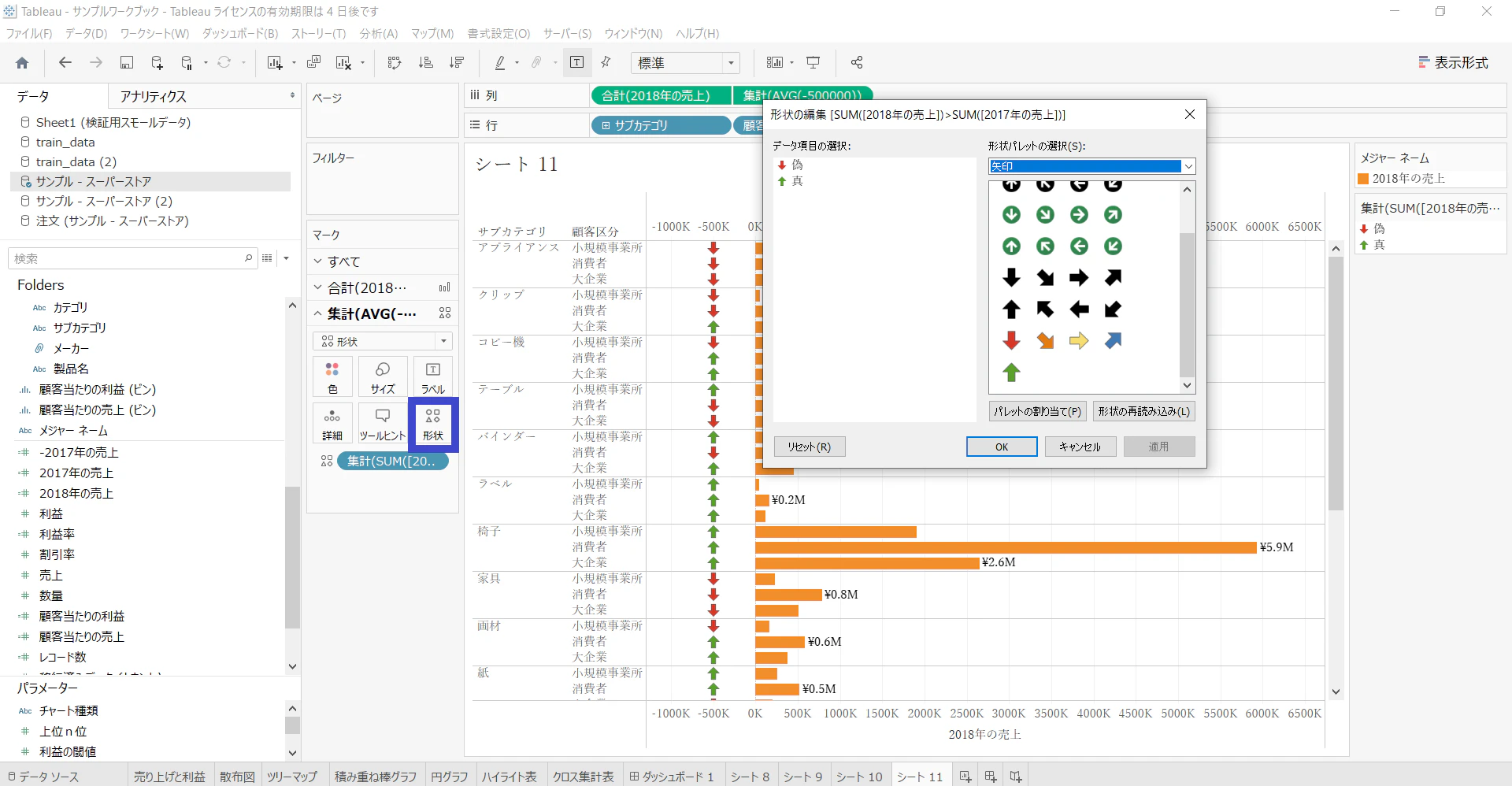Click the sort descending toolbar icon

pos(457,63)
